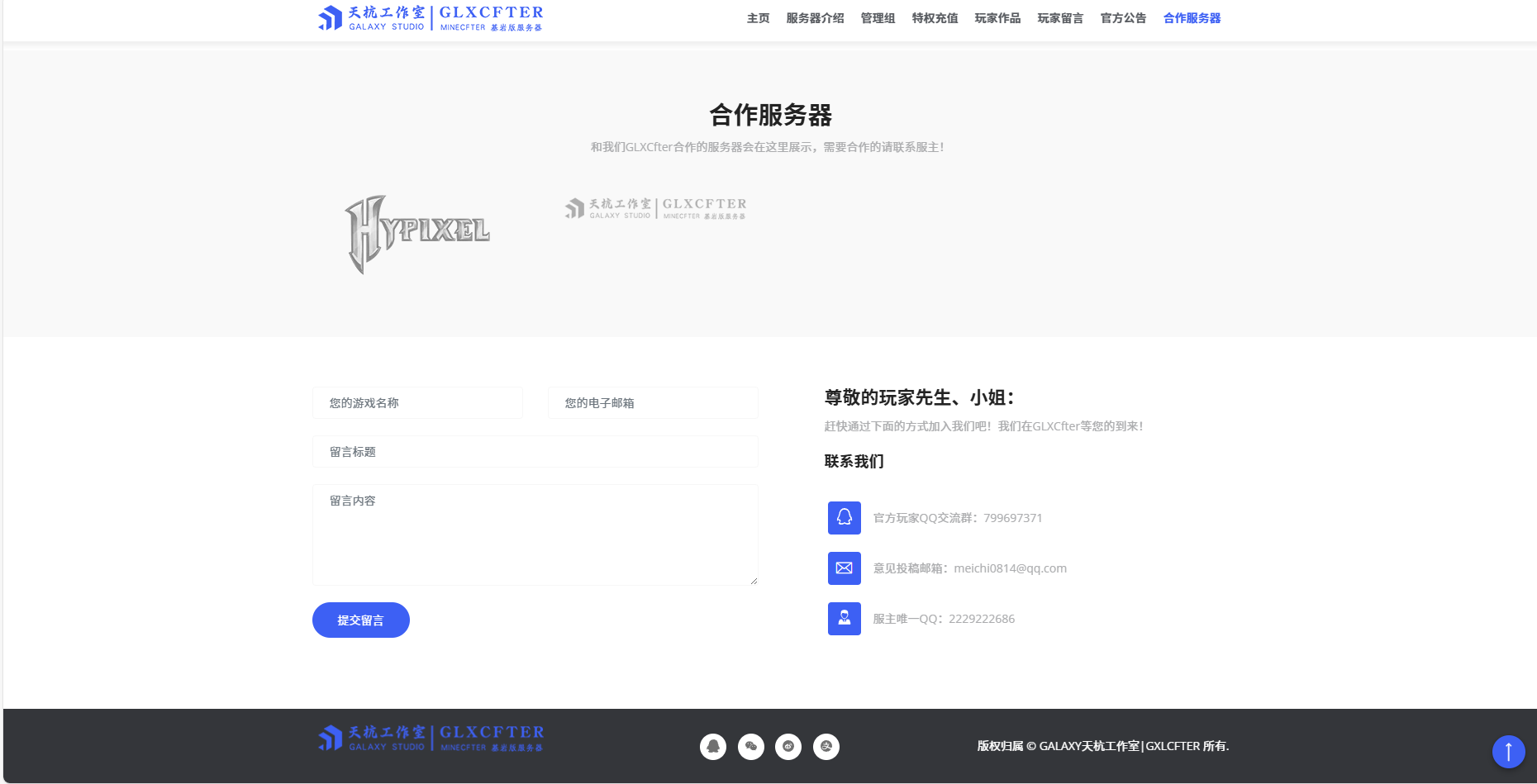Image resolution: width=1537 pixels, height=784 pixels.
Task: Click into the 您的电子邮箱 field
Action: [x=653, y=403]
